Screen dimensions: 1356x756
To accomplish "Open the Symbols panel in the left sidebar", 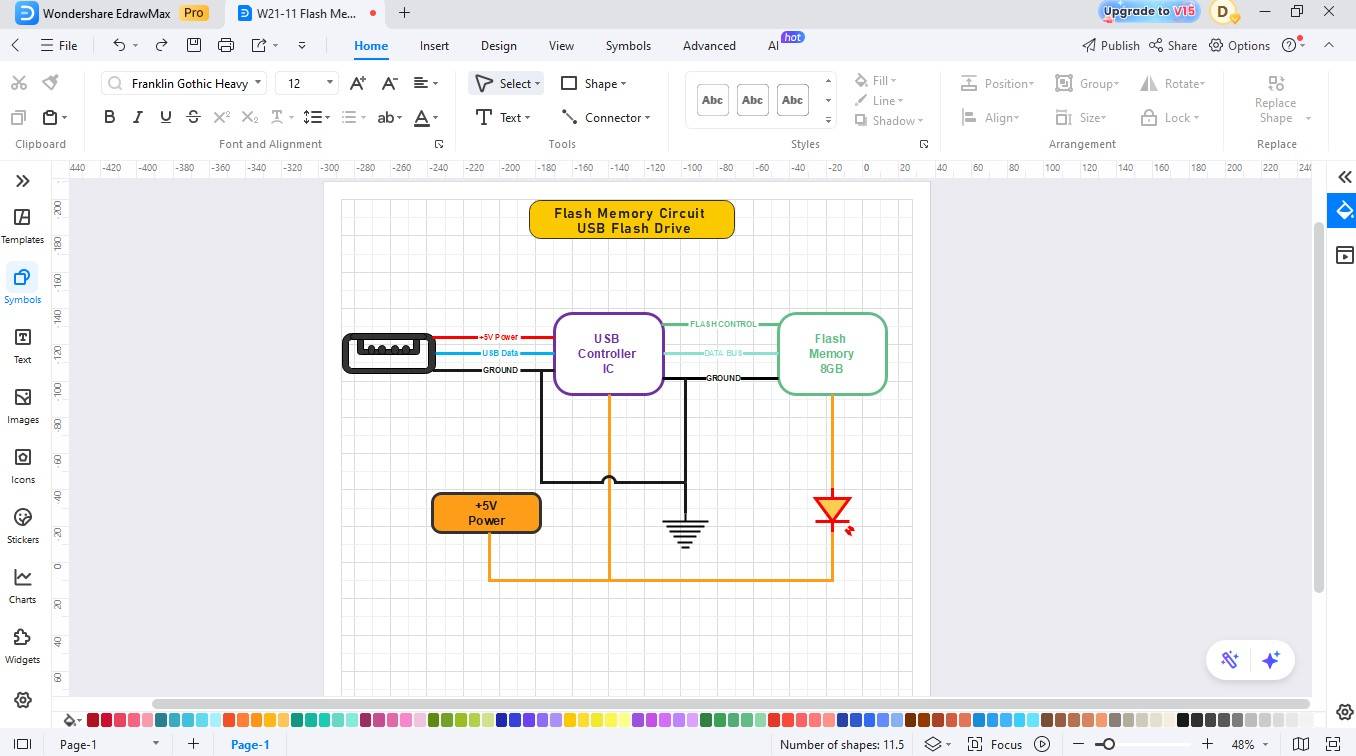I will tap(22, 285).
